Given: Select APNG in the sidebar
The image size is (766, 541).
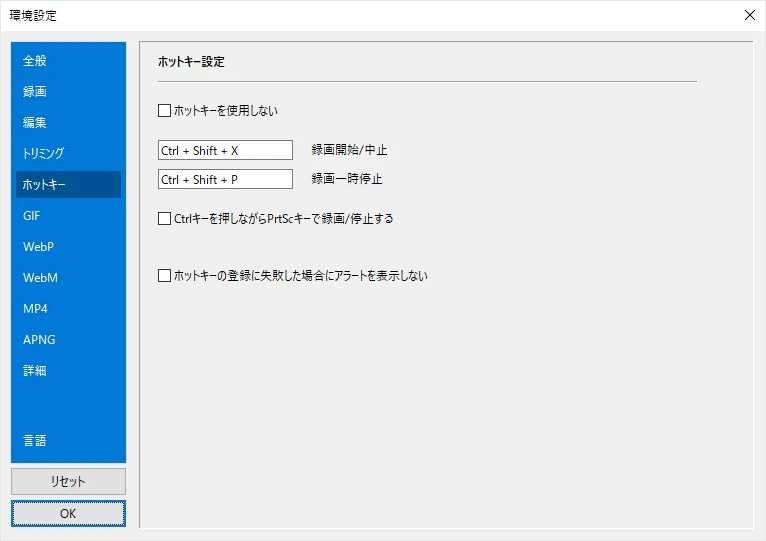Looking at the screenshot, I should click(x=39, y=340).
